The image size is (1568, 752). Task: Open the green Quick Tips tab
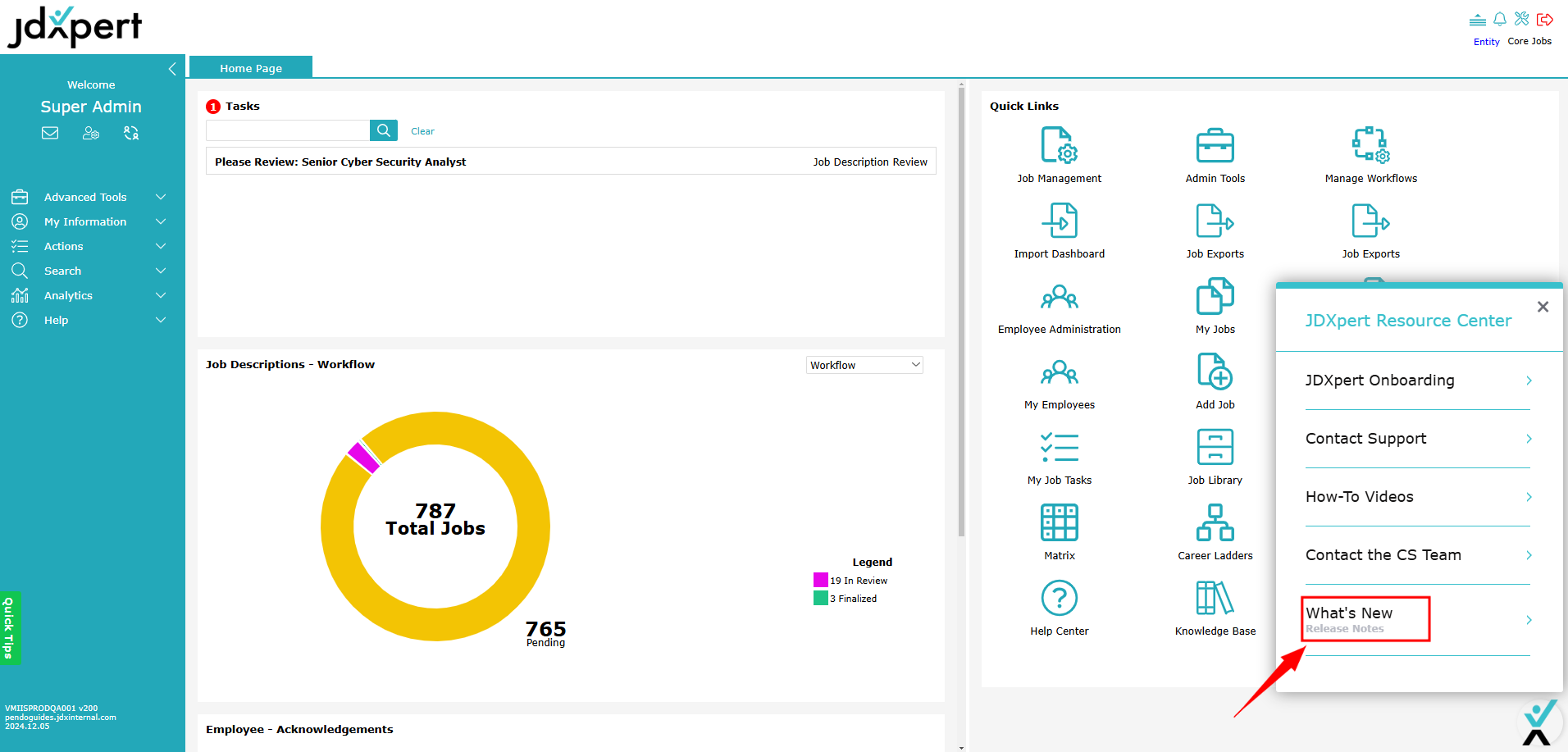[10, 628]
